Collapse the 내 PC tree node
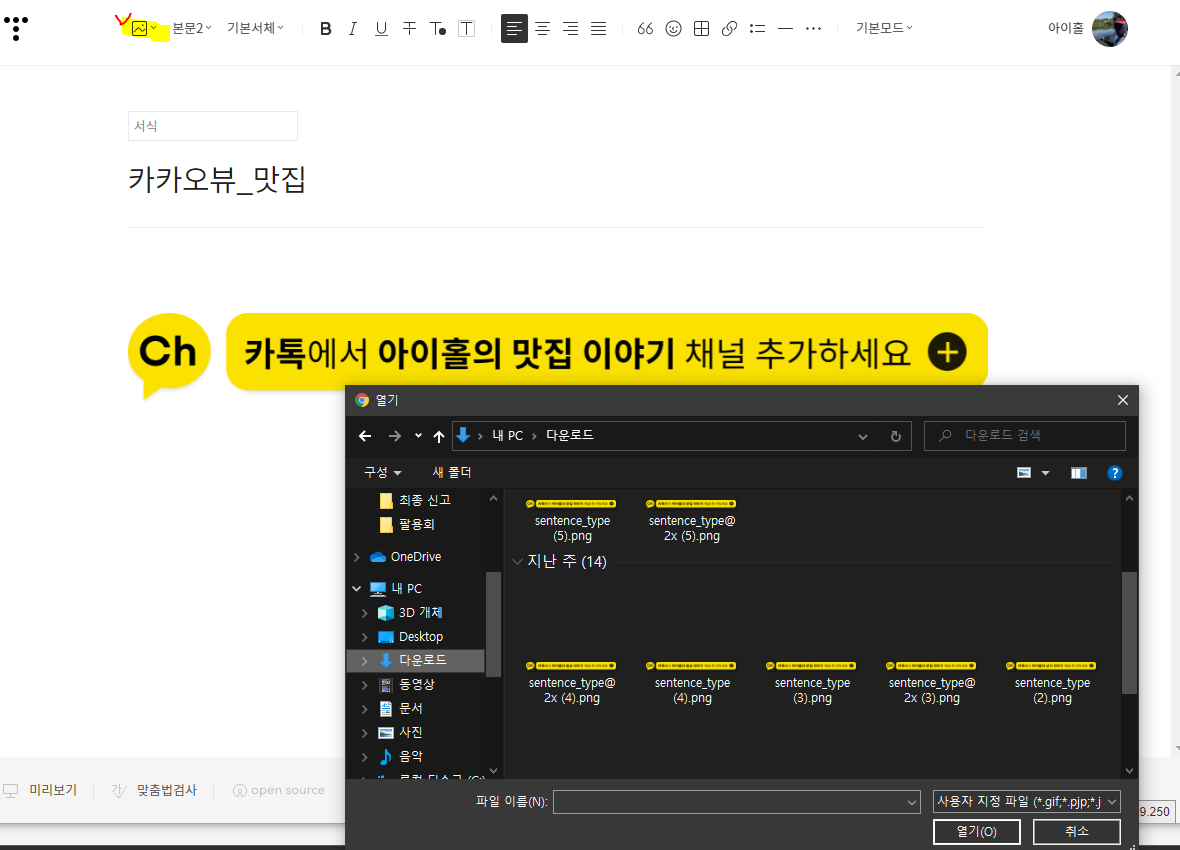This screenshot has width=1180, height=850. [x=357, y=589]
